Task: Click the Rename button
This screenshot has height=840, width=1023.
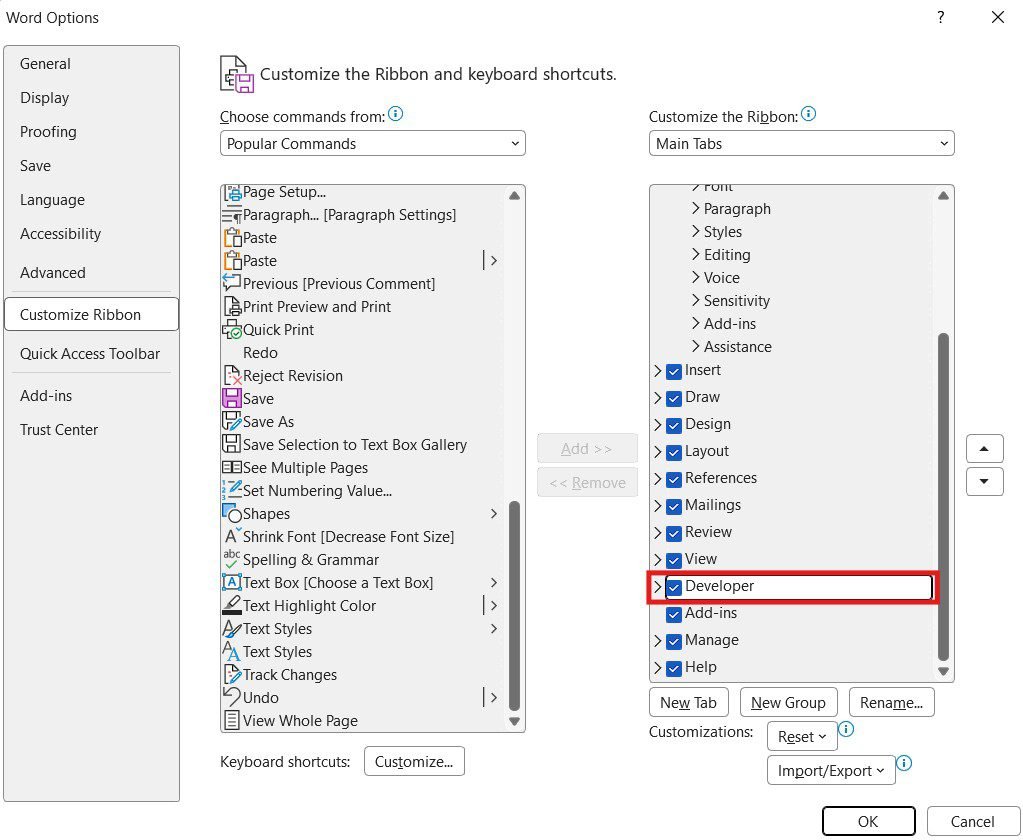Action: 891,702
